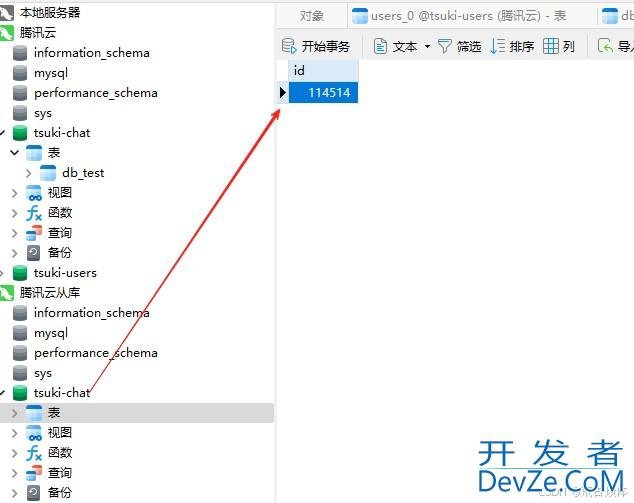Click sys database icon under 腾讯云

click(x=20, y=113)
